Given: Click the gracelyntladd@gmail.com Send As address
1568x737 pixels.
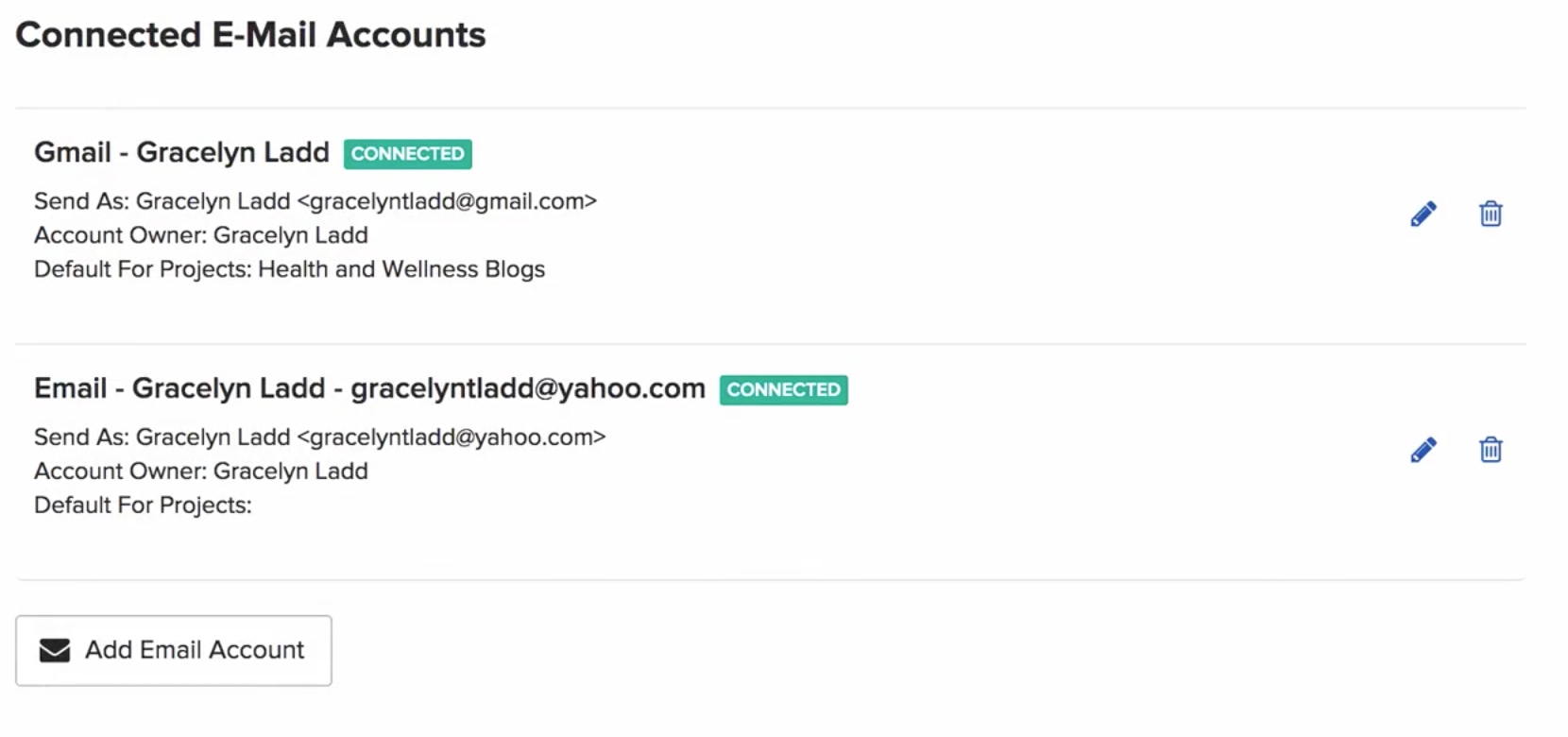Looking at the screenshot, I should coord(447,201).
